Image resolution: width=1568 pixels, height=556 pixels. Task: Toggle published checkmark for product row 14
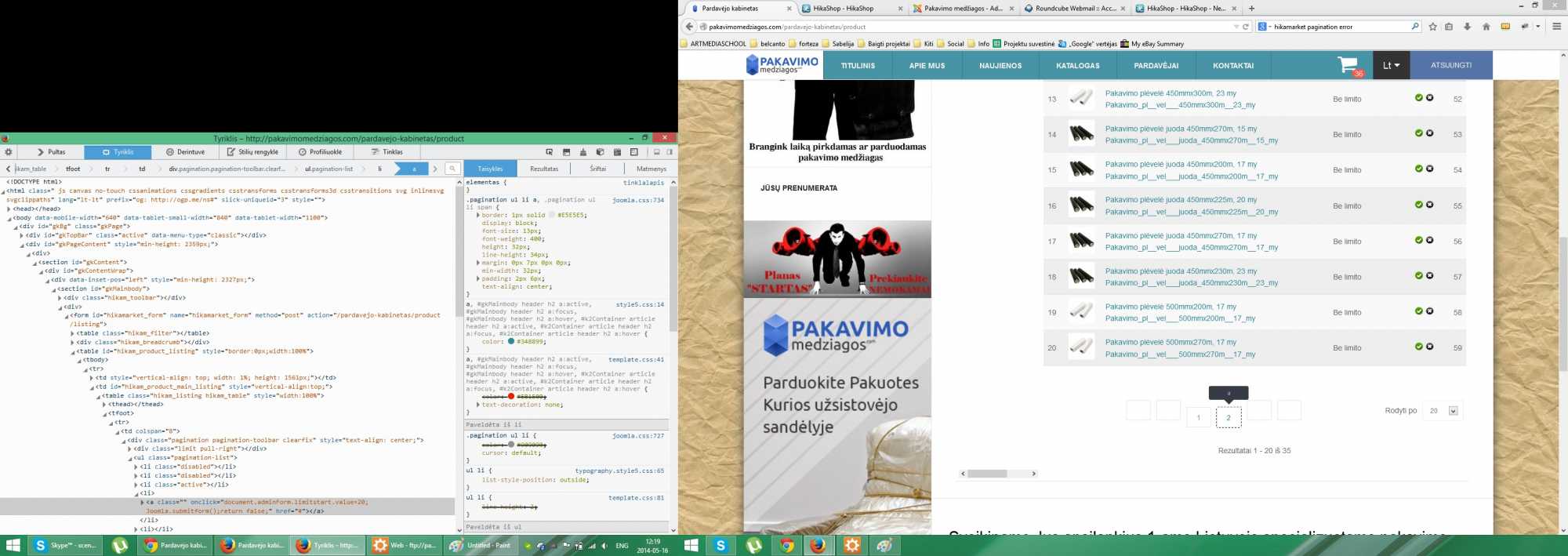tap(1419, 133)
